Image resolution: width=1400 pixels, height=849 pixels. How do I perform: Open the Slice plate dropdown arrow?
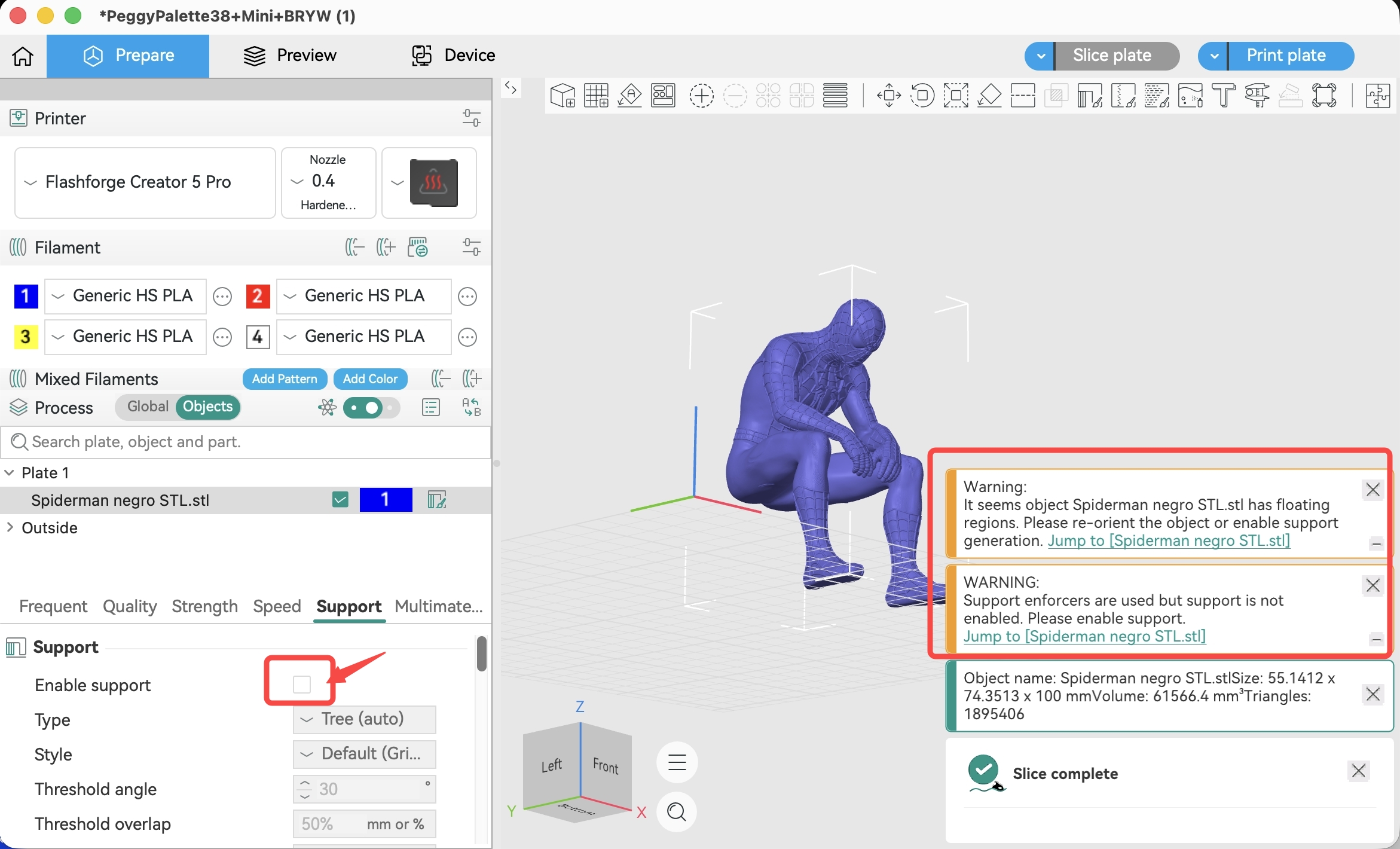click(1040, 56)
